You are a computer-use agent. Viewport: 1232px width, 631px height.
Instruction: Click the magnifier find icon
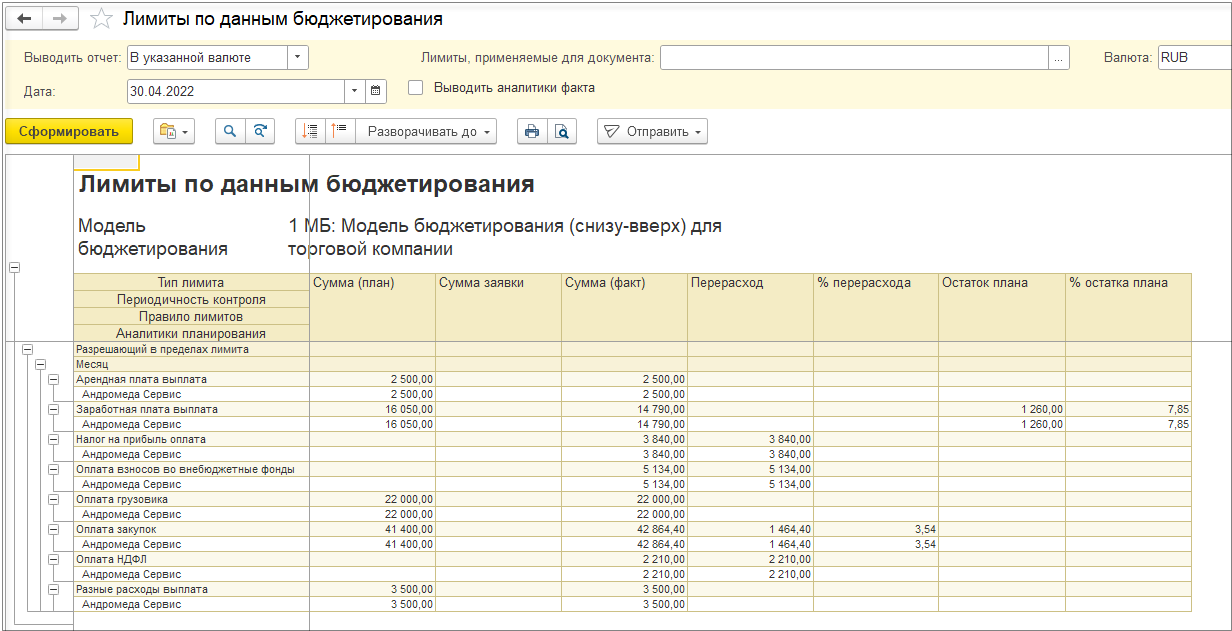pyautogui.click(x=230, y=131)
